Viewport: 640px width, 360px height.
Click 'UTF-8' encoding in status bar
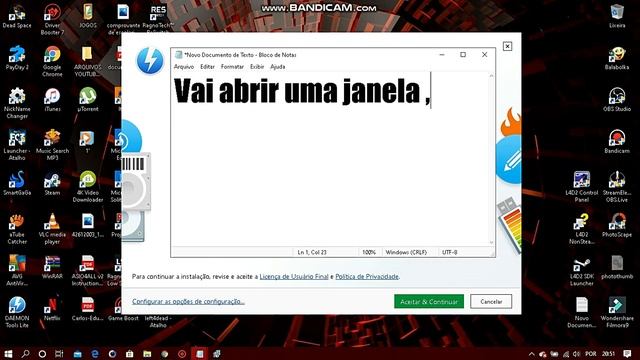coord(449,252)
